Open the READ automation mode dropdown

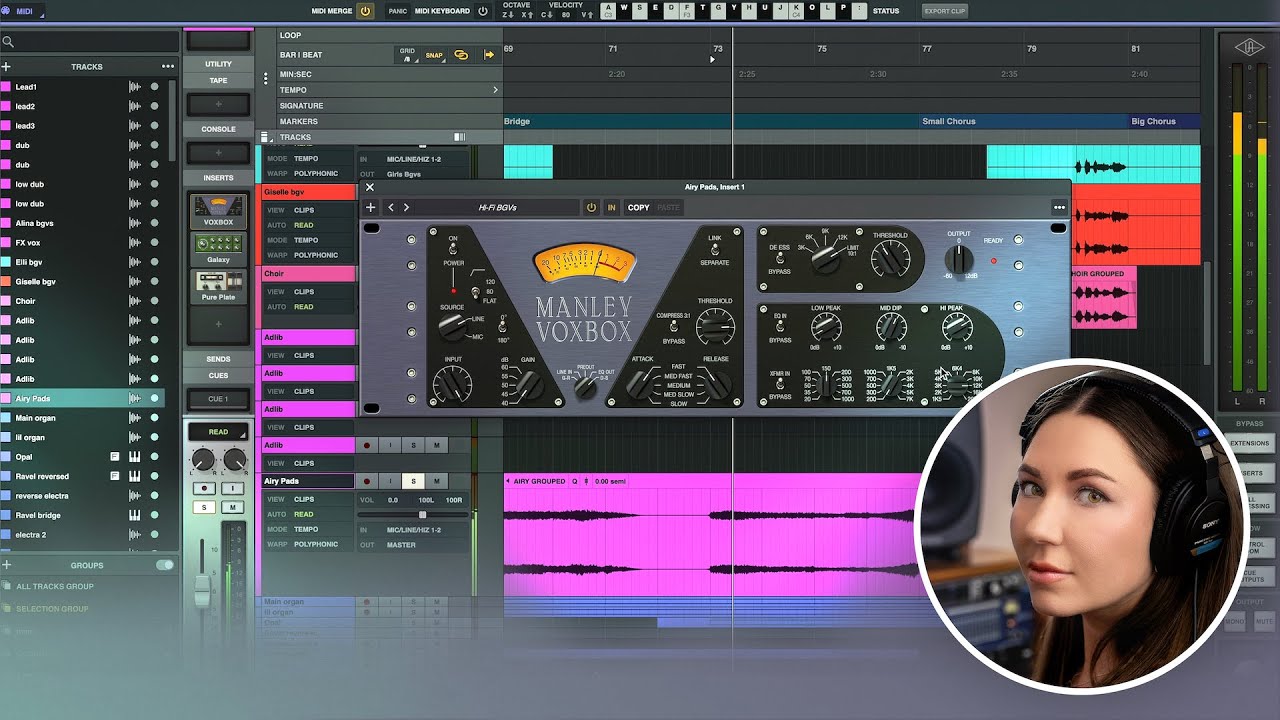[x=218, y=432]
